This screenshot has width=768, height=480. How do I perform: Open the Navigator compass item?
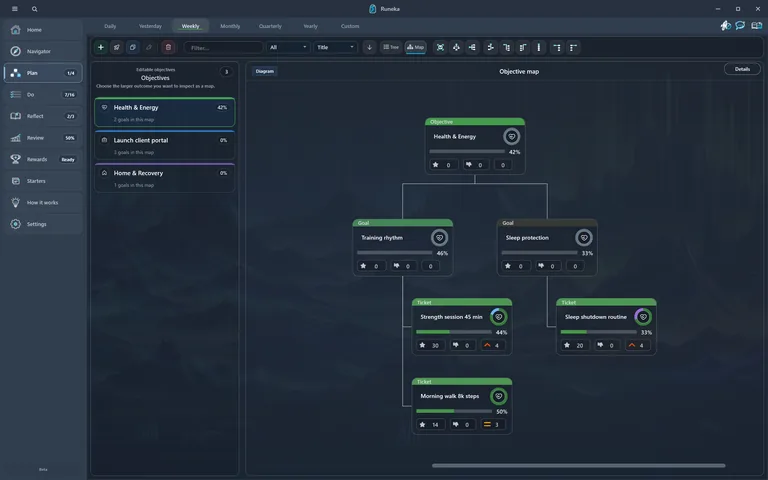(x=43, y=51)
